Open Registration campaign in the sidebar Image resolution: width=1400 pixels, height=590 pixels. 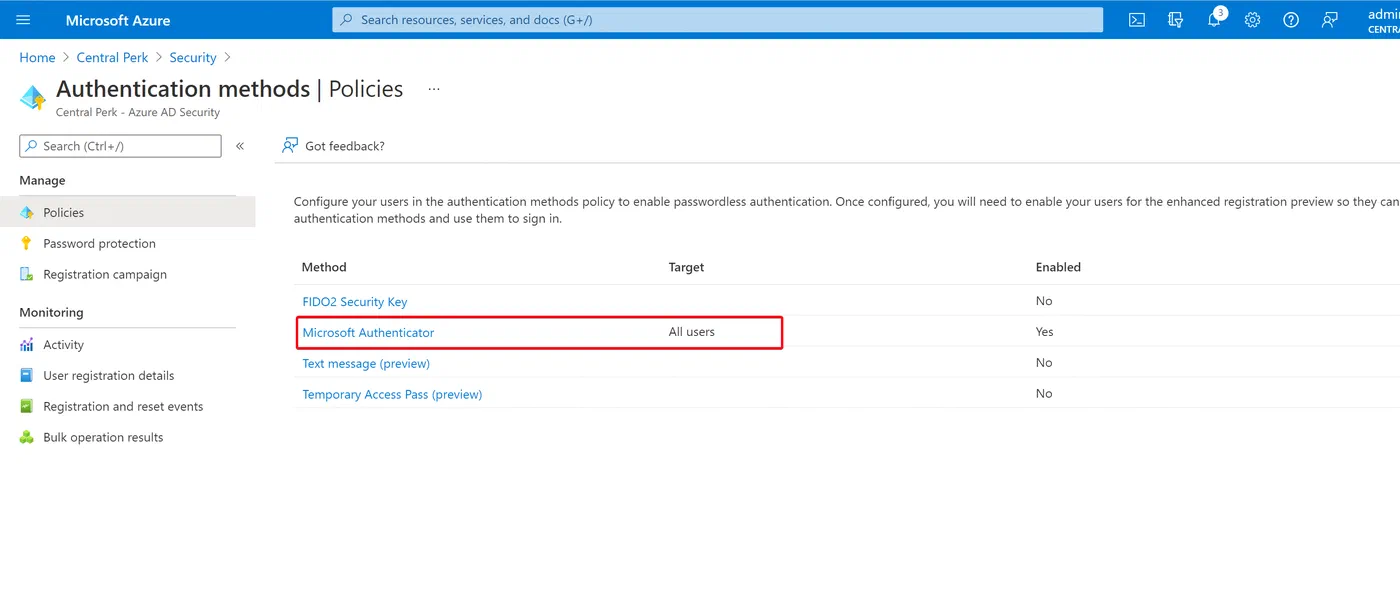(x=105, y=275)
